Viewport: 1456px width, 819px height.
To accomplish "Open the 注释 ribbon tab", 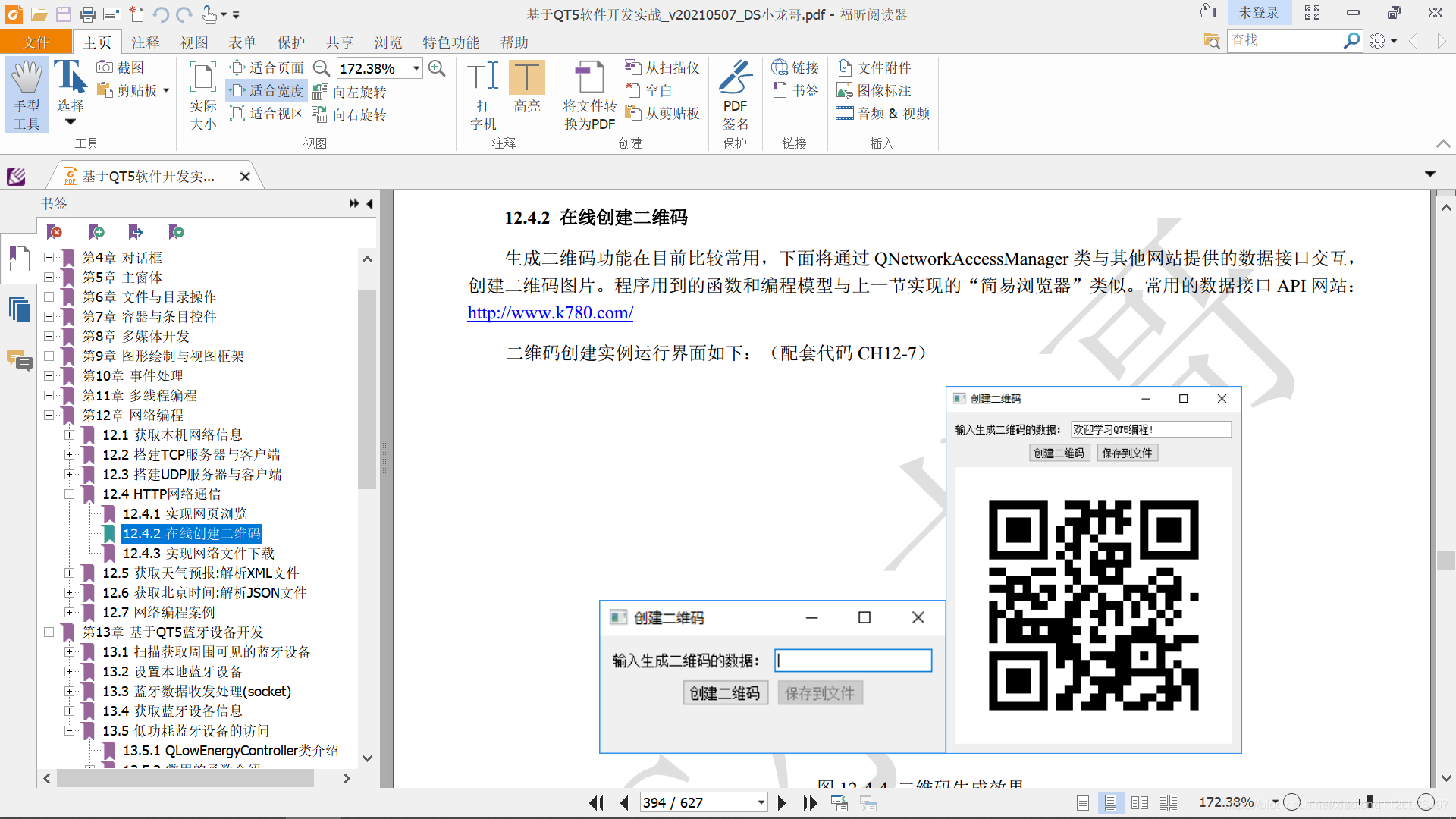I will (145, 42).
